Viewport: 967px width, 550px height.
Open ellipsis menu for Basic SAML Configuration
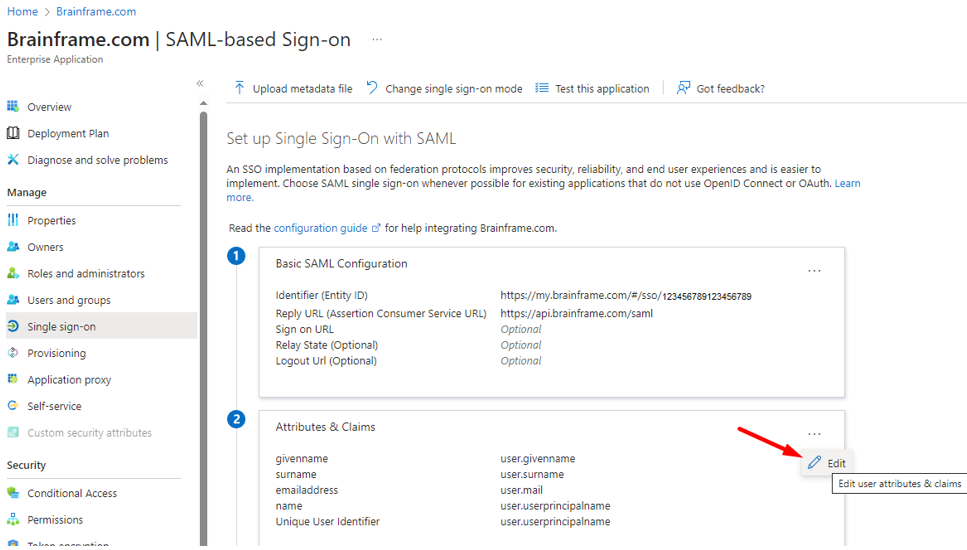[x=814, y=271]
